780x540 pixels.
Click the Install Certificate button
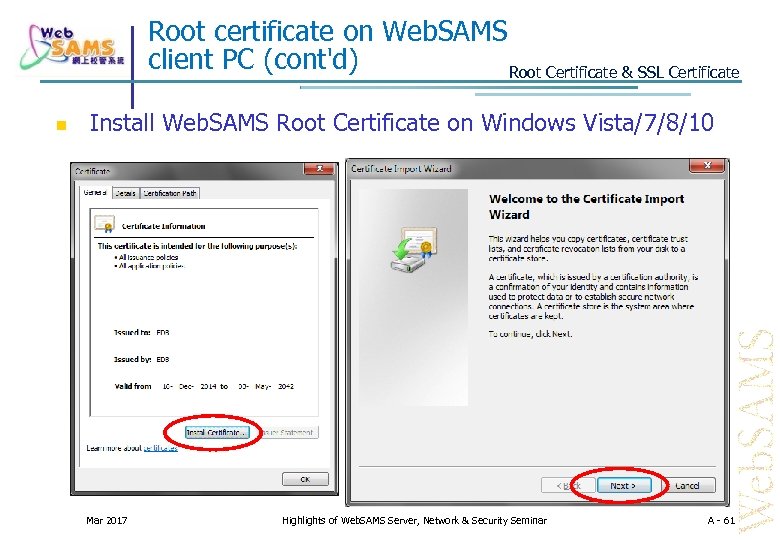pyautogui.click(x=217, y=432)
